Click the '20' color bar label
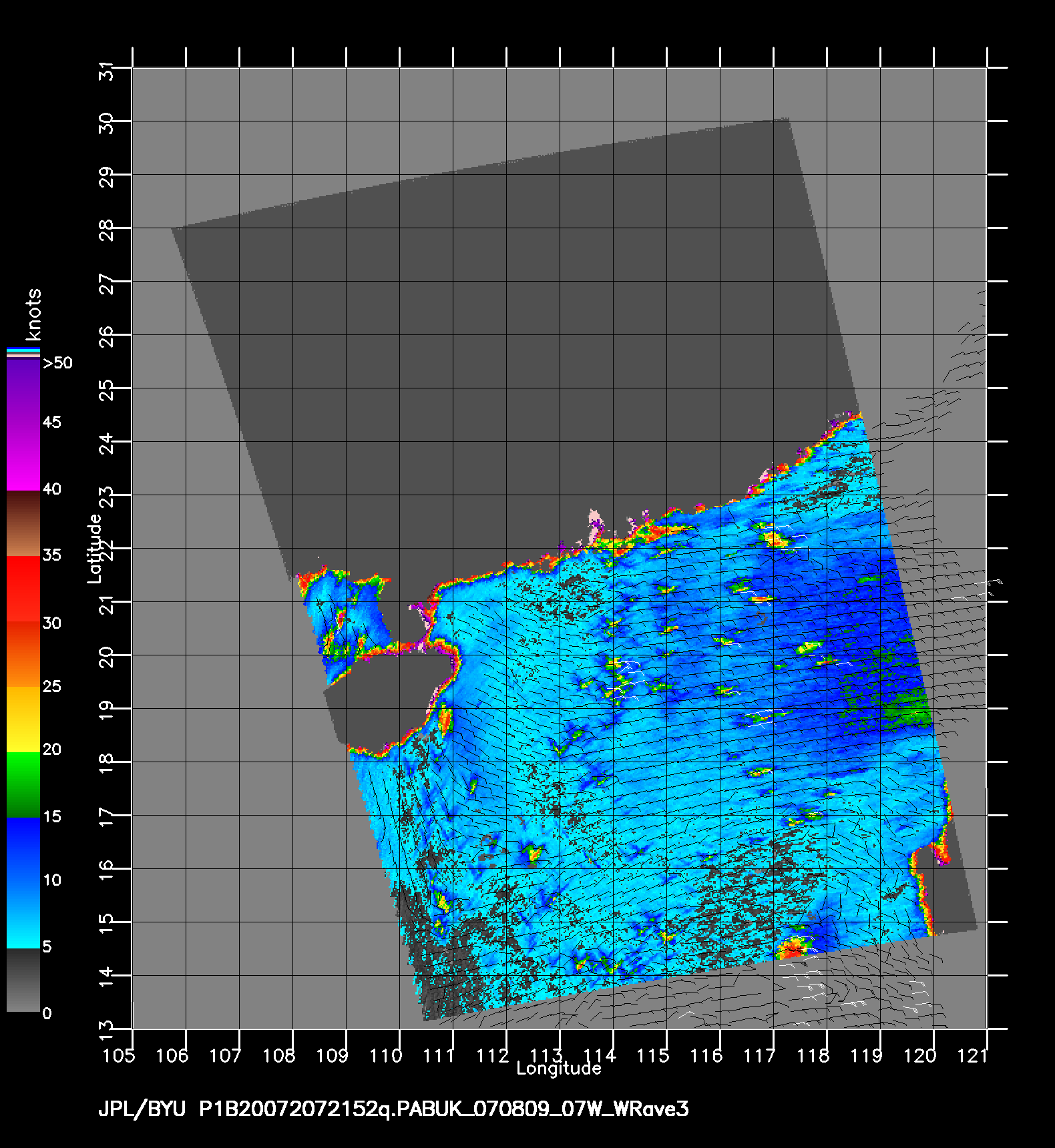Image resolution: width=1055 pixels, height=1148 pixels. point(52,750)
